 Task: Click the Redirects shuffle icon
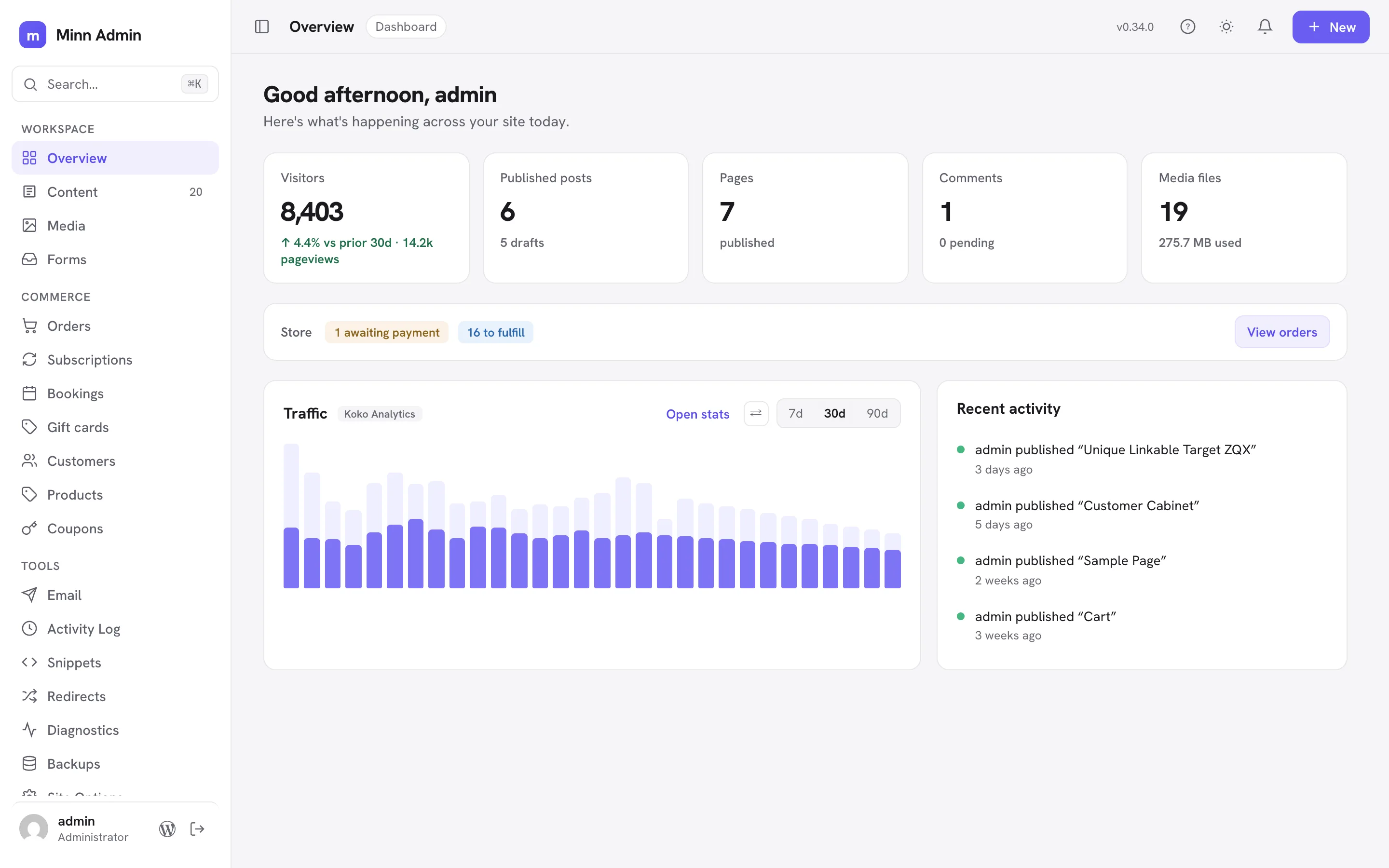[x=29, y=696]
